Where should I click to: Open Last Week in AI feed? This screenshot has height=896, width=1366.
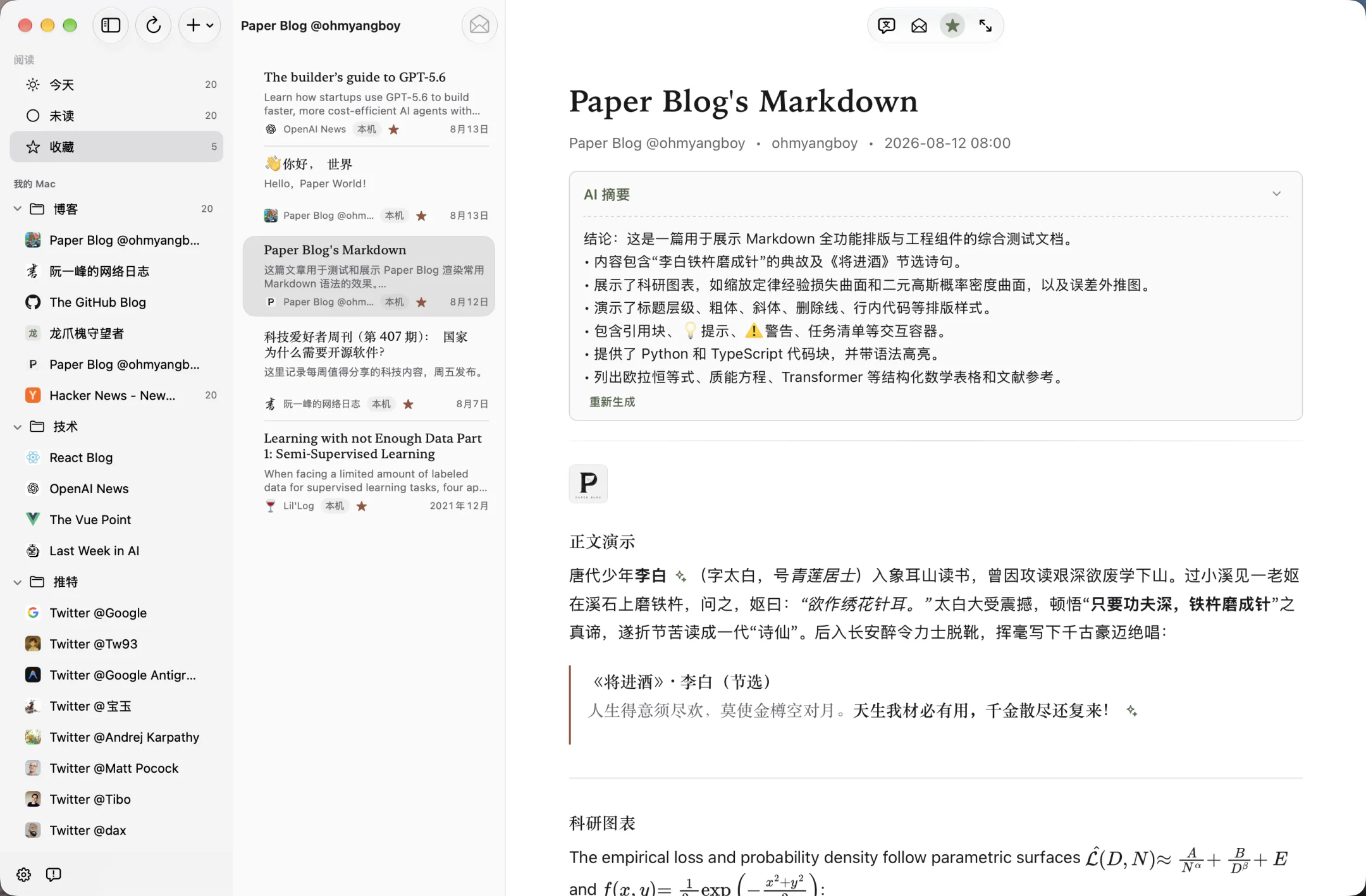click(116, 551)
